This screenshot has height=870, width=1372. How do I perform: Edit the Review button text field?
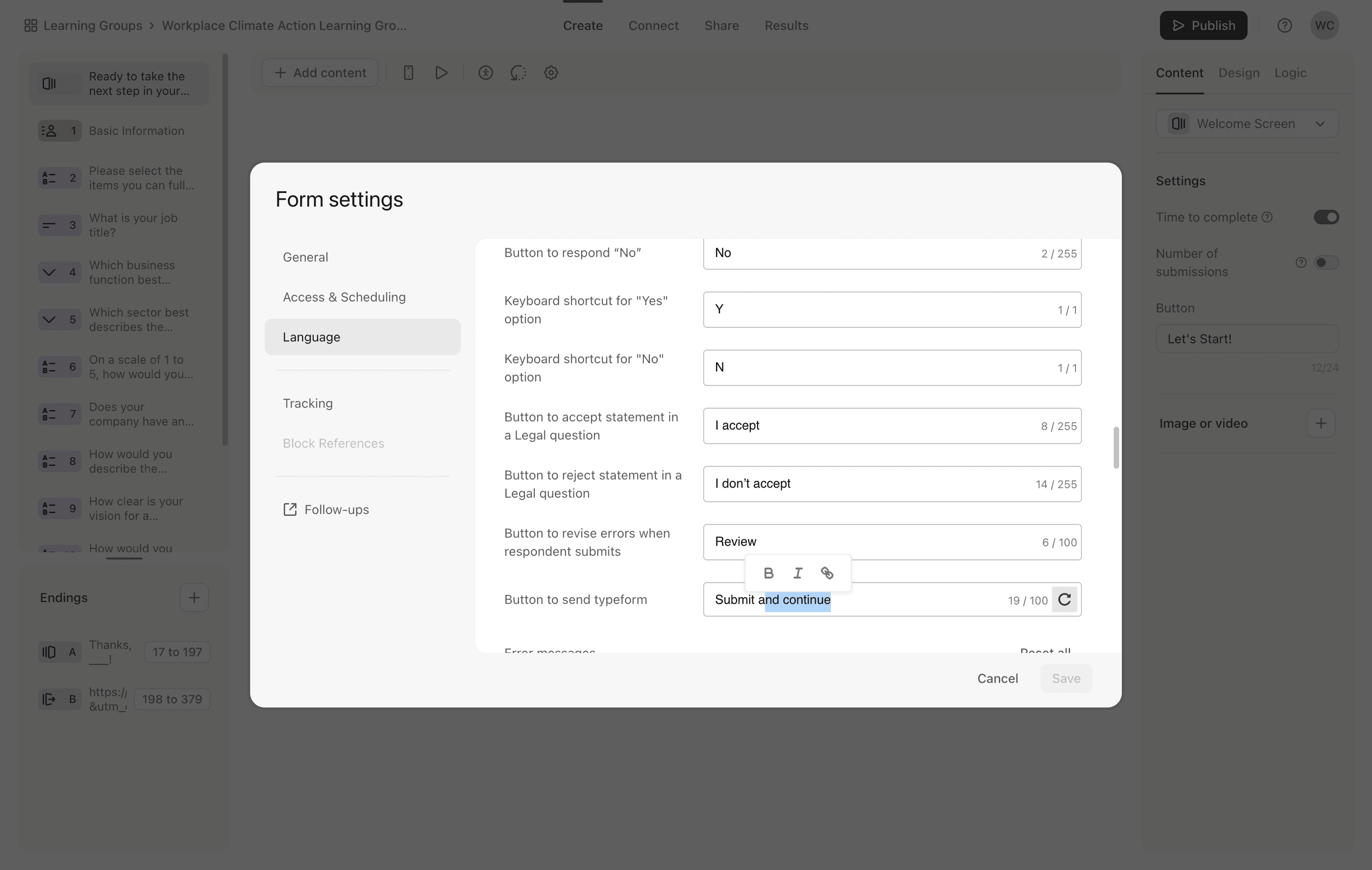coord(892,542)
